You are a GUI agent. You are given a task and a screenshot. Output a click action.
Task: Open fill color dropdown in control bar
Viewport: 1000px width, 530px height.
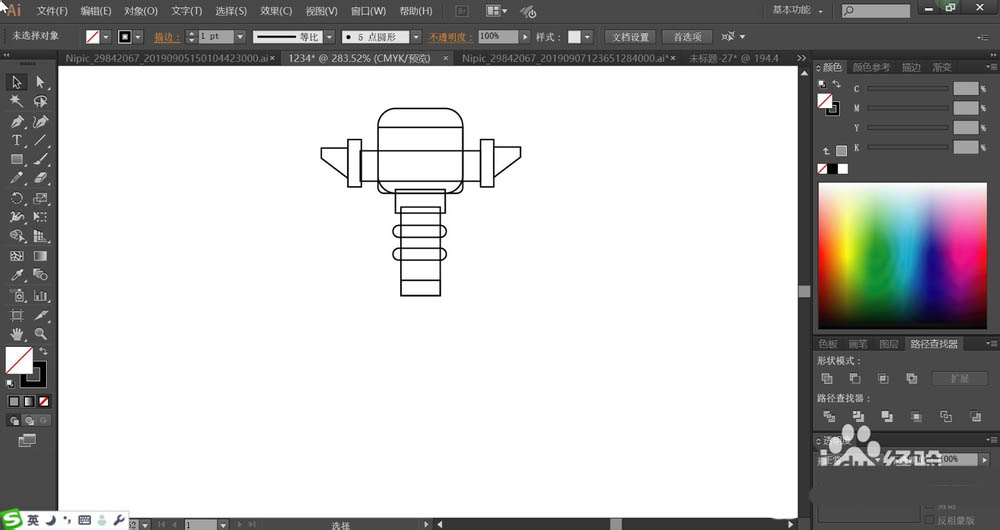coord(106,37)
